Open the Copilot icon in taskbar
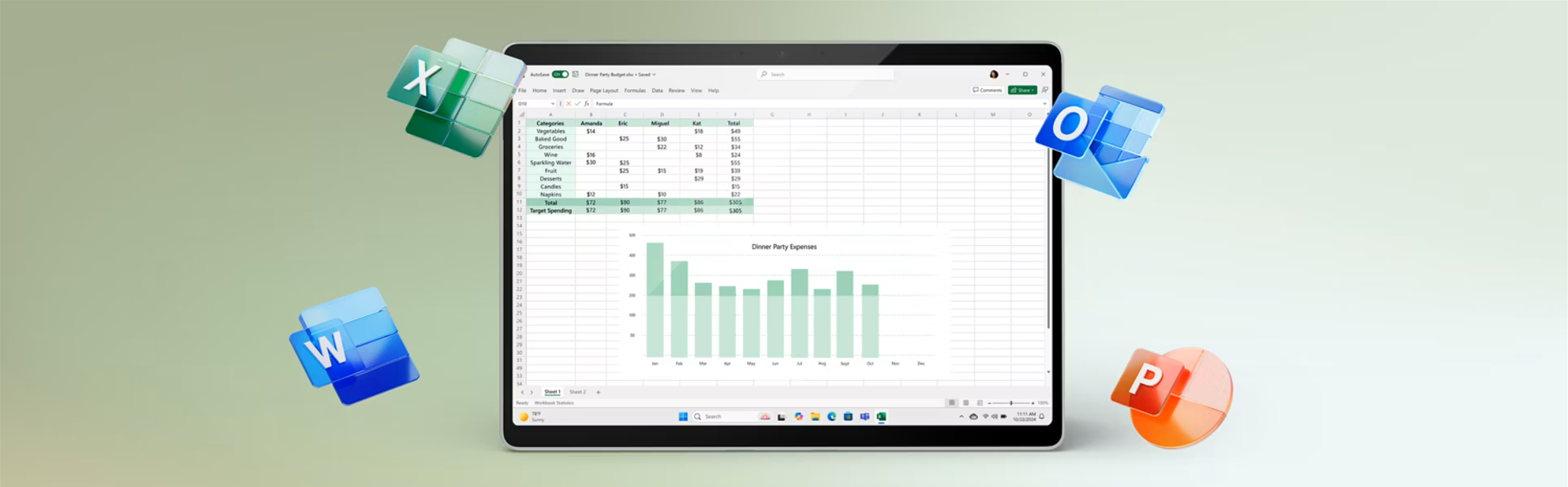 798,416
